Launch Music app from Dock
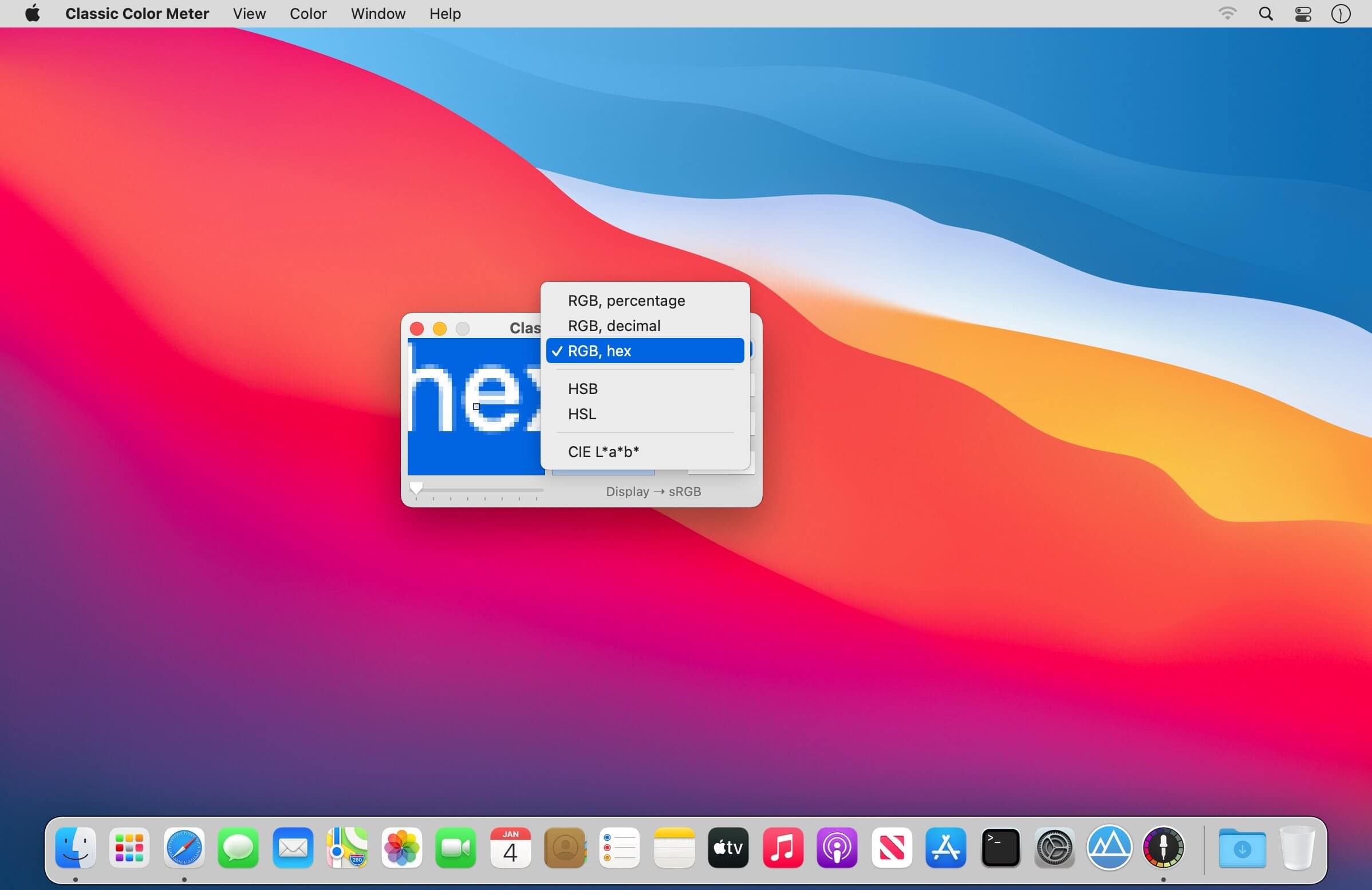 (x=782, y=848)
